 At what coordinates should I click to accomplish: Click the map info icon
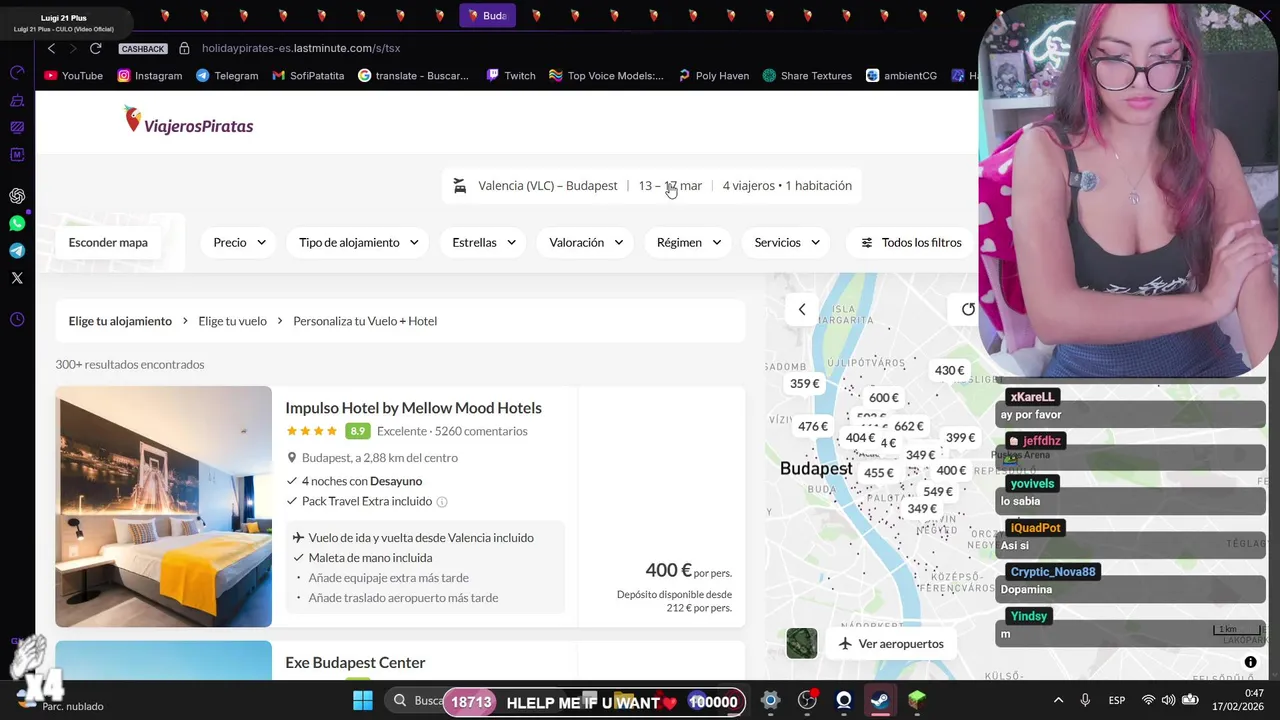pos(1250,662)
